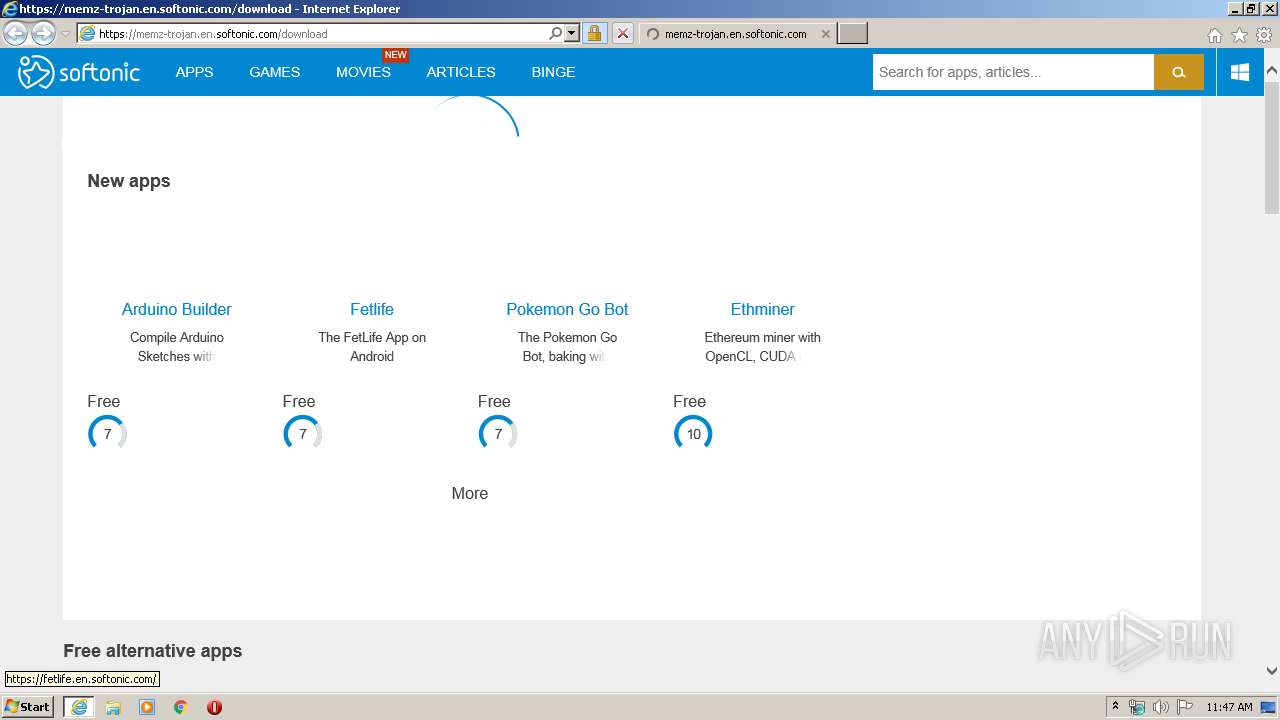1280x720 pixels.
Task: Click Free alternative apps heading
Action: coord(153,651)
